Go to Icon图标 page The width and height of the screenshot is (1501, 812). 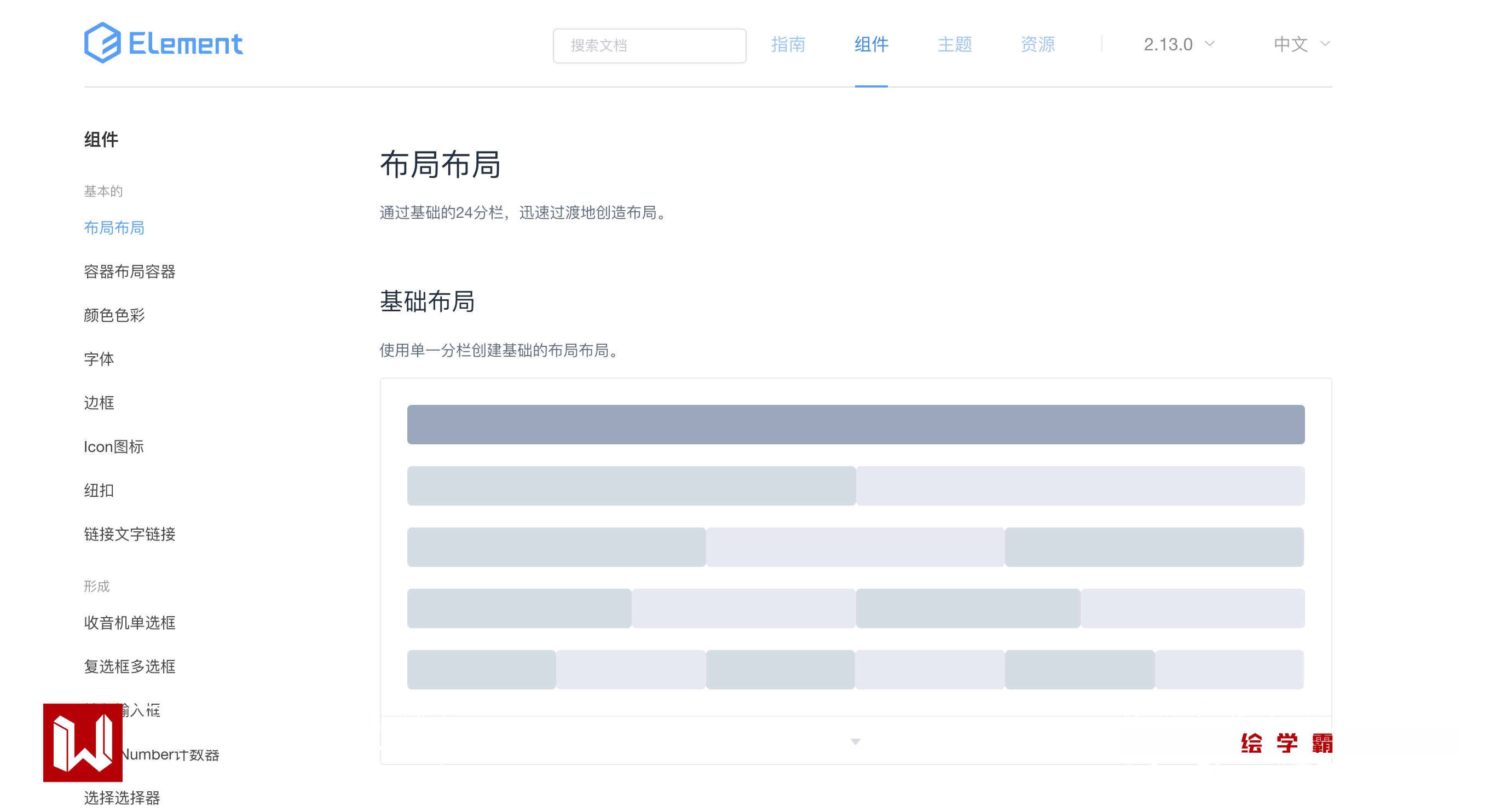tap(114, 446)
